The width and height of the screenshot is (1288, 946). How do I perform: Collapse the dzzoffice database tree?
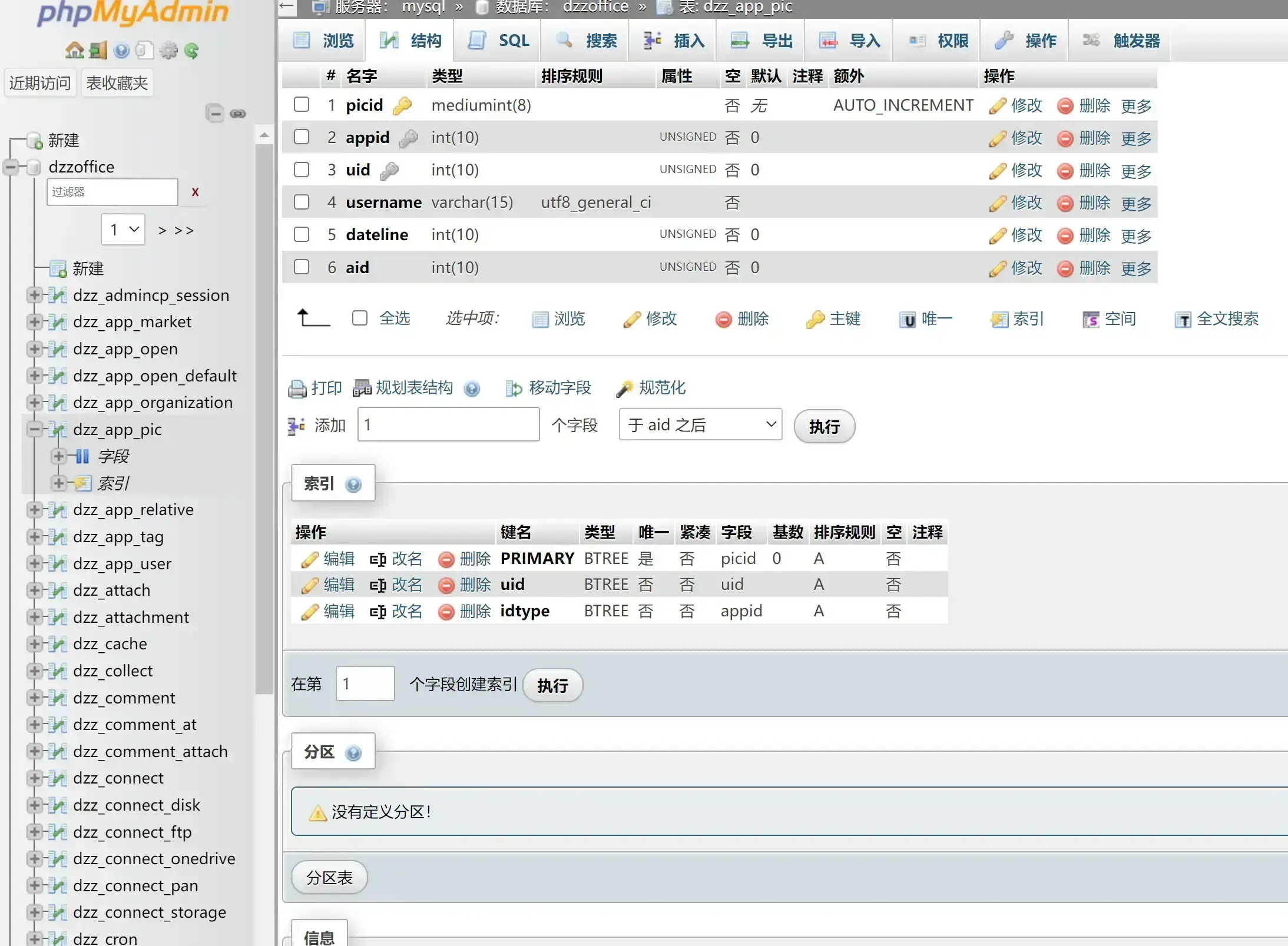coord(11,167)
